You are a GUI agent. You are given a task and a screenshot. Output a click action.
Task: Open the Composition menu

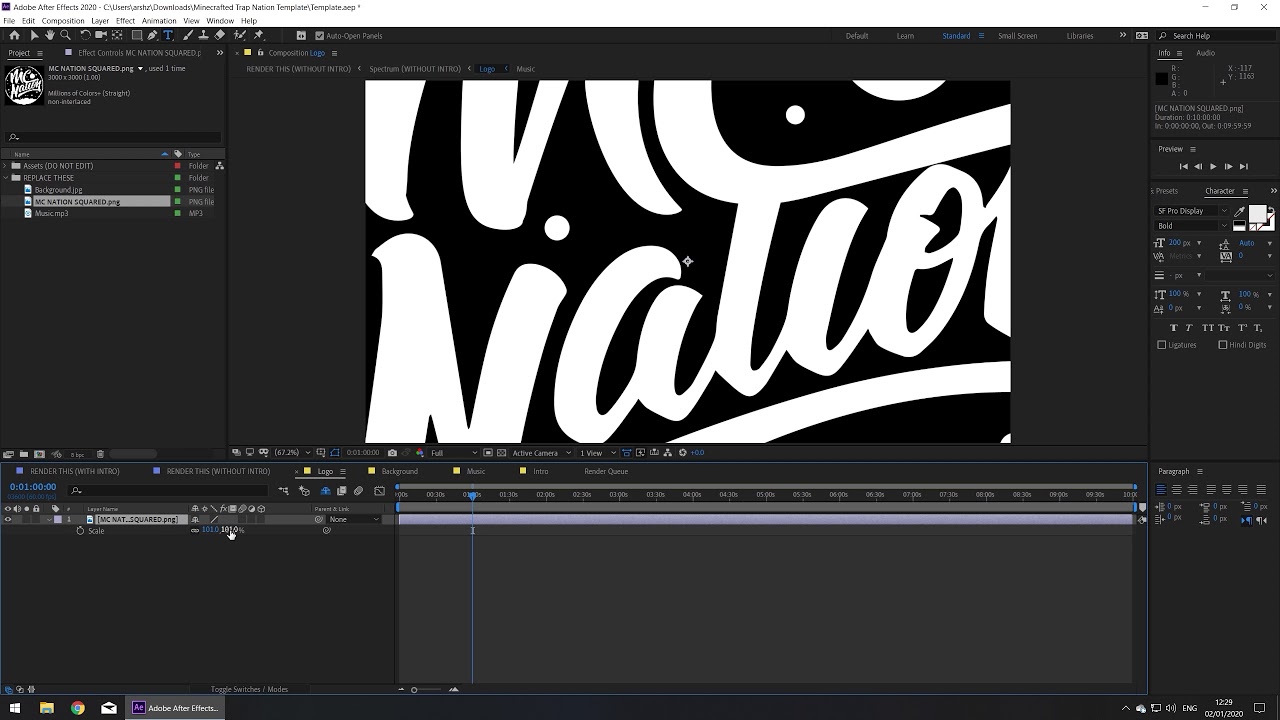tap(63, 21)
